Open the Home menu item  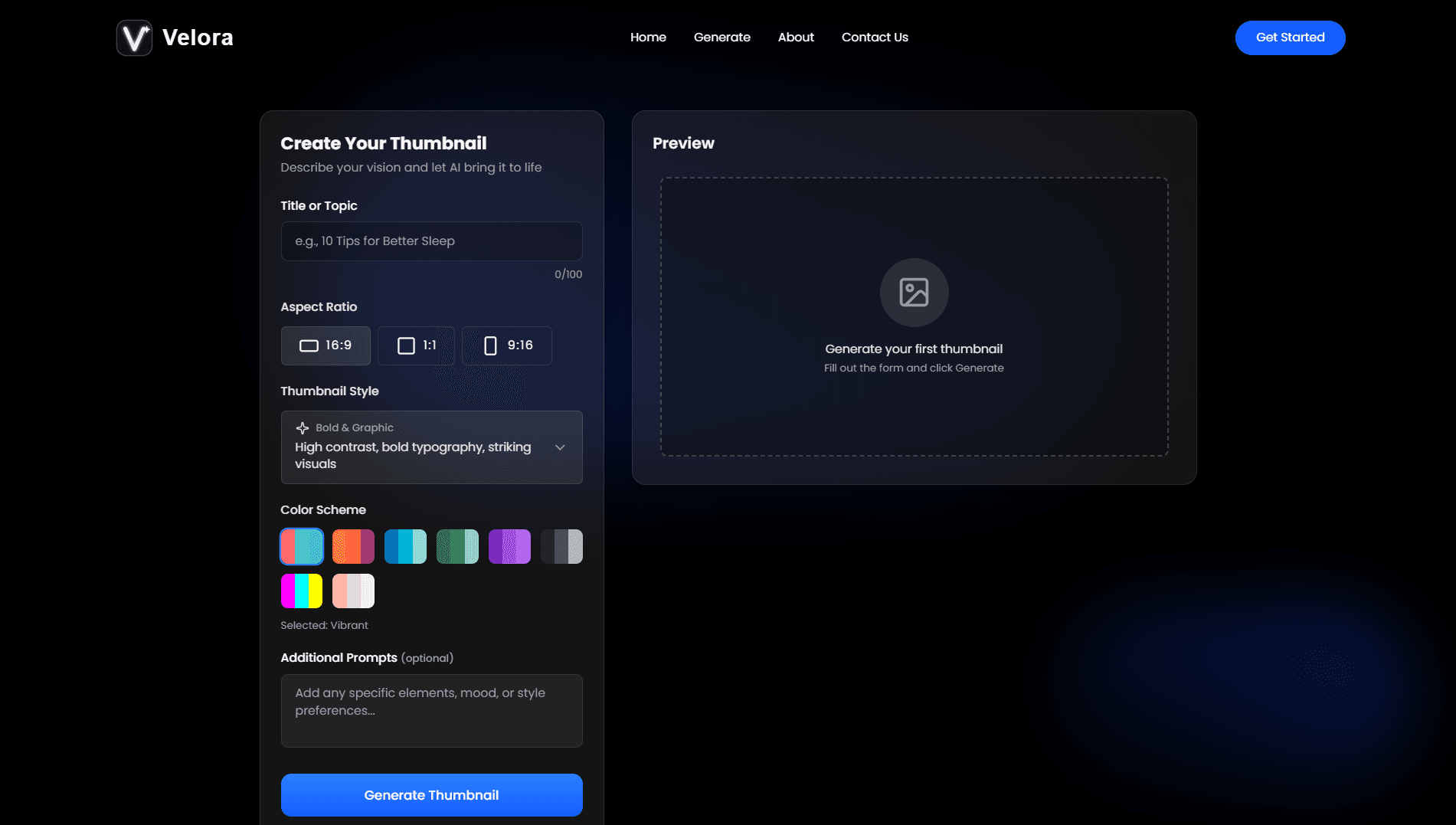tap(648, 38)
